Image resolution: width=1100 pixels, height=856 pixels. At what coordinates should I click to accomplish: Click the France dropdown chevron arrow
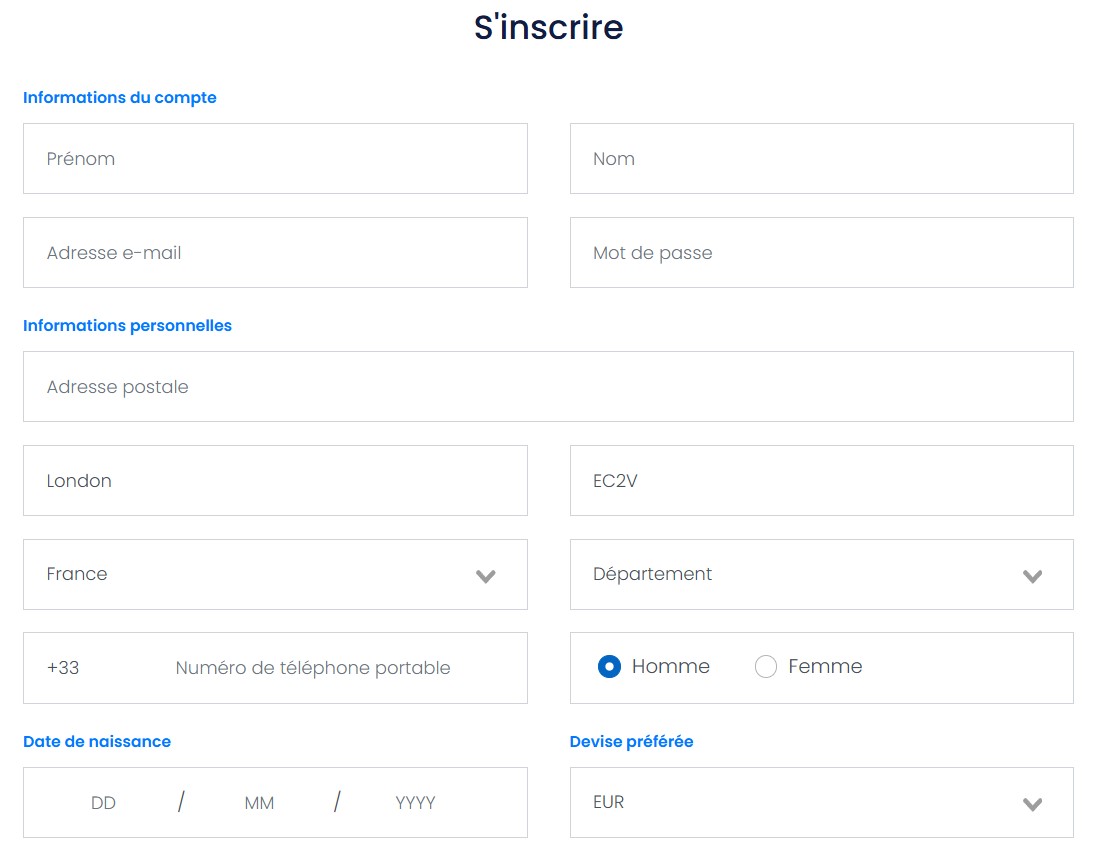485,576
